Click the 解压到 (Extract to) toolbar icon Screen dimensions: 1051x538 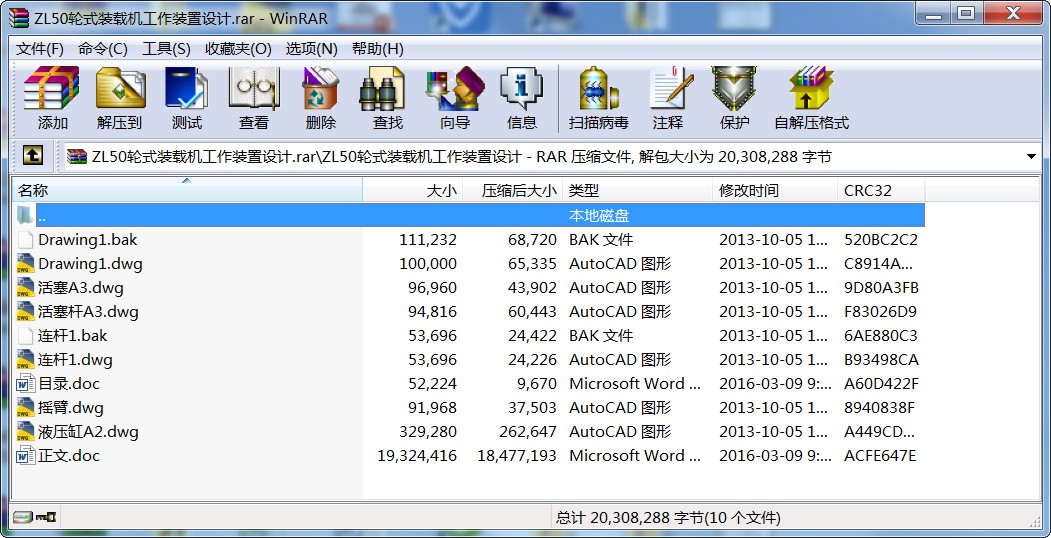point(120,88)
